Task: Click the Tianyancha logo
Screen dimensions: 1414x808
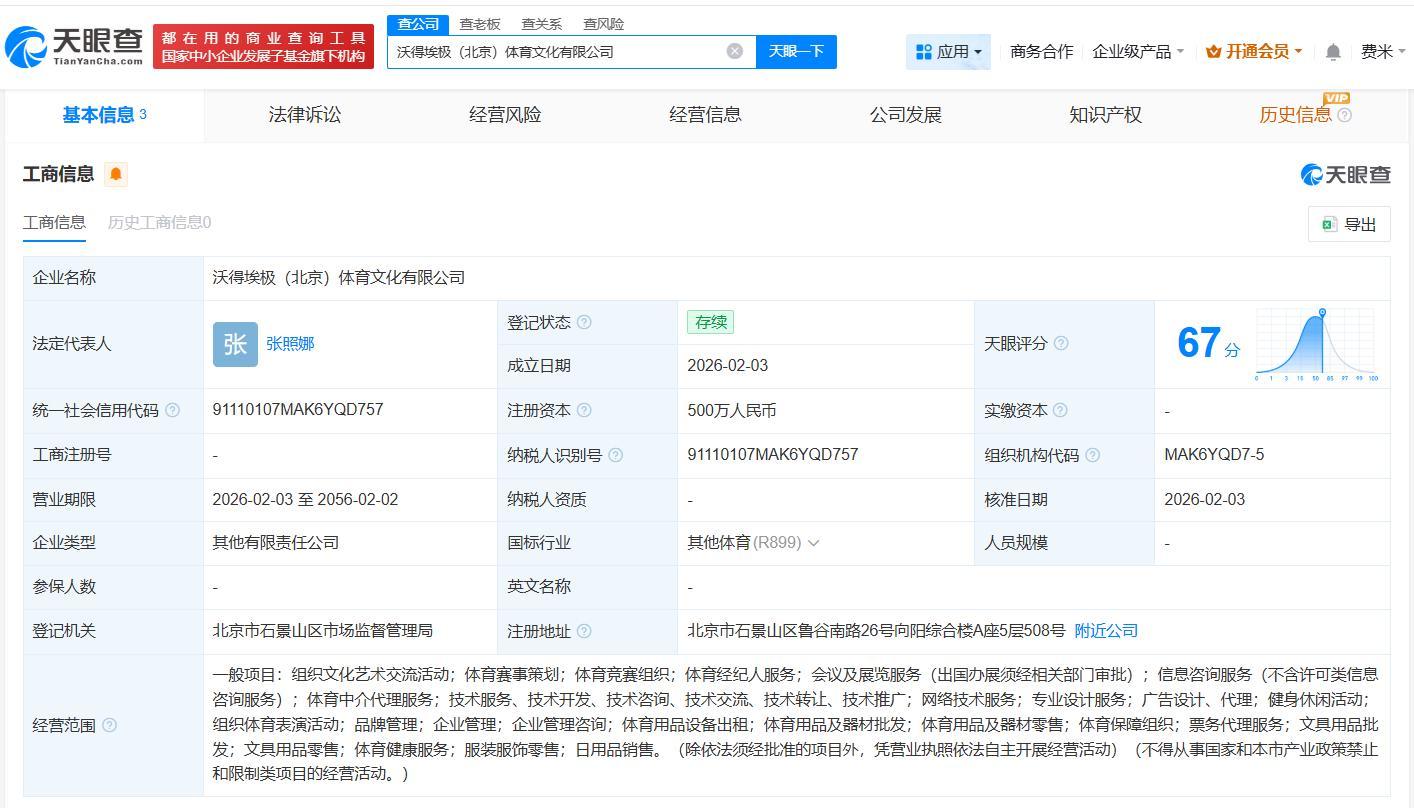Action: tap(75, 46)
